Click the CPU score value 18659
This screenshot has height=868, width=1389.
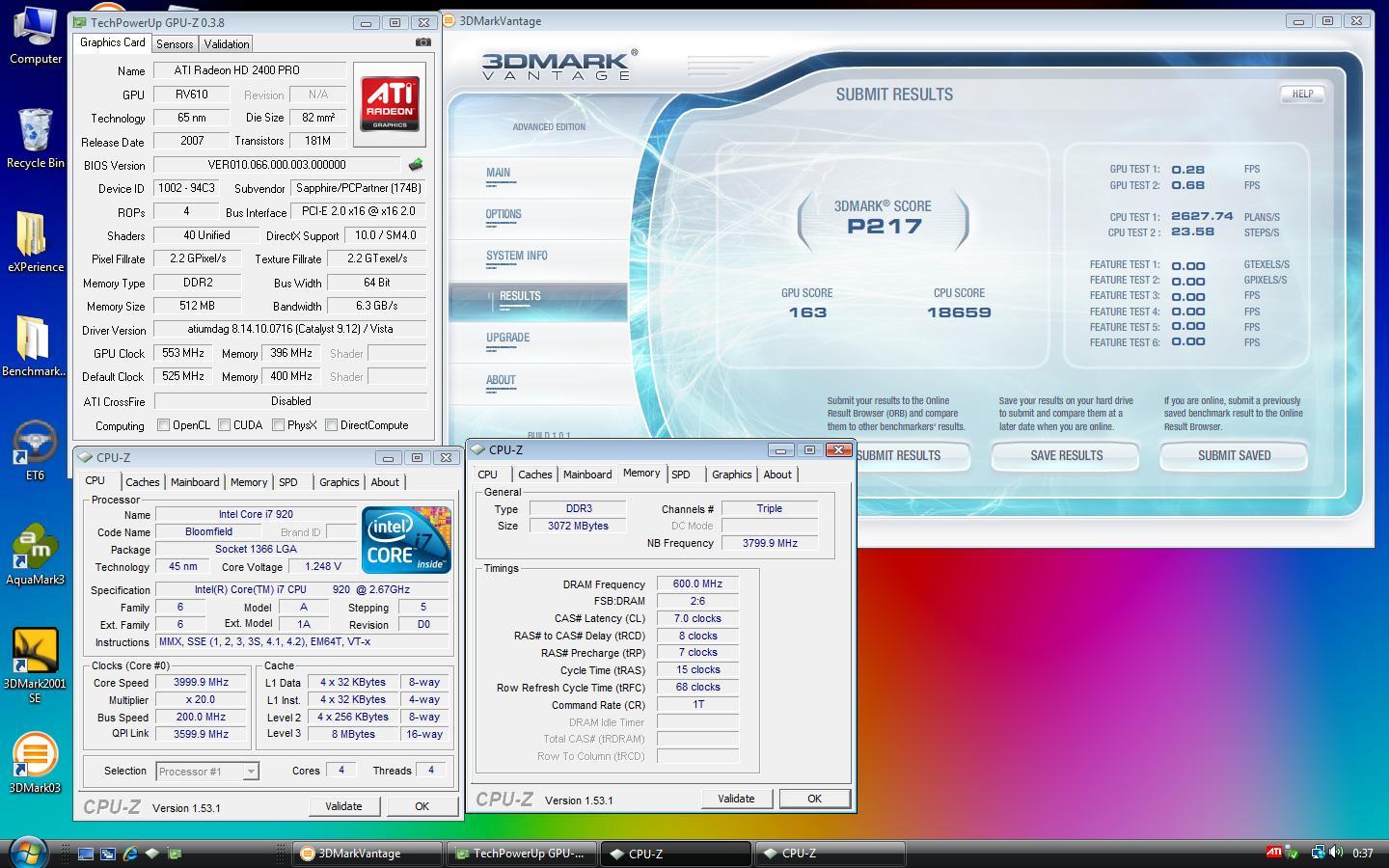pyautogui.click(x=959, y=312)
